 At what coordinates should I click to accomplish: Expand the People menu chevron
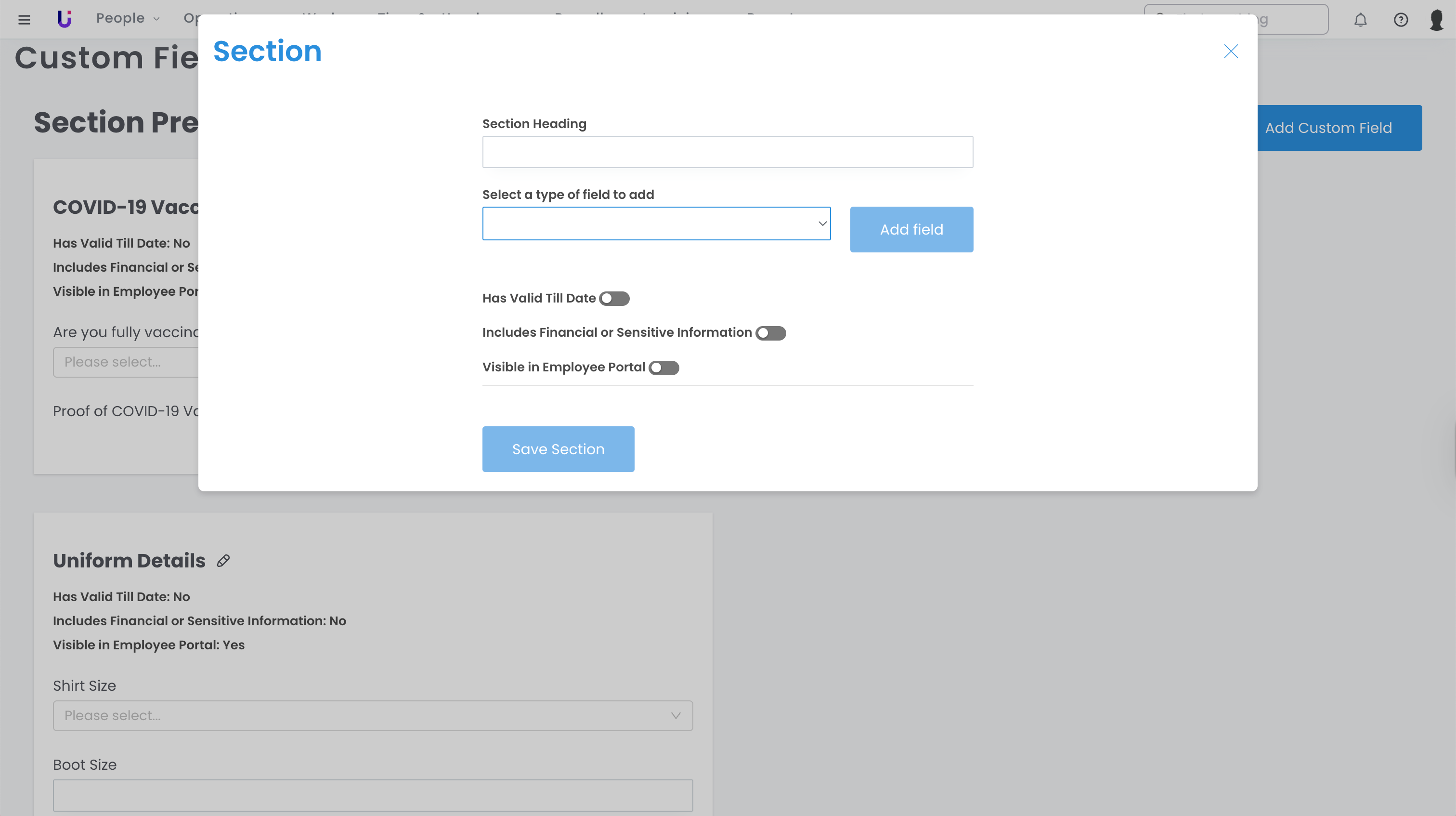click(x=156, y=19)
